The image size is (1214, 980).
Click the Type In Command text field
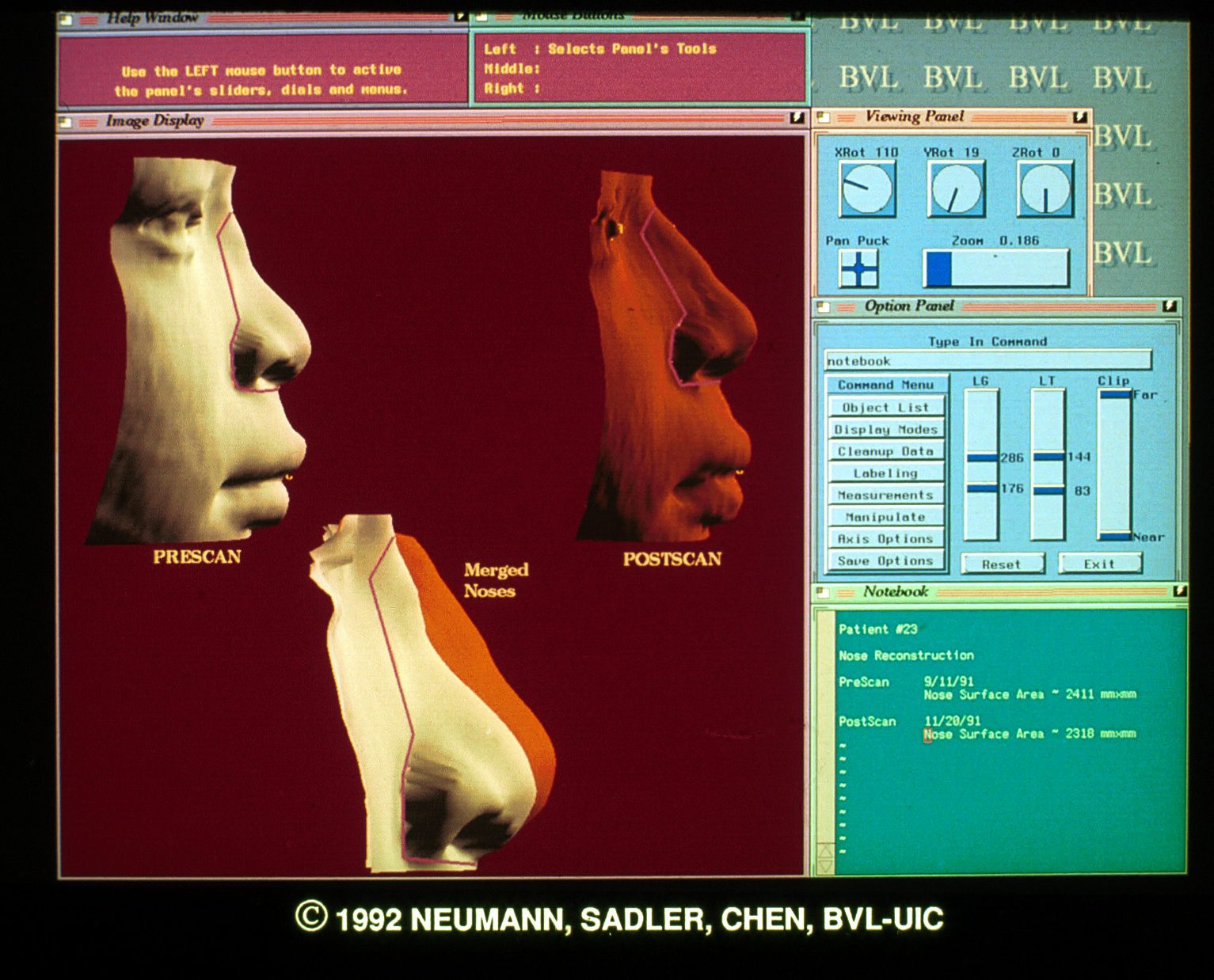tap(987, 361)
